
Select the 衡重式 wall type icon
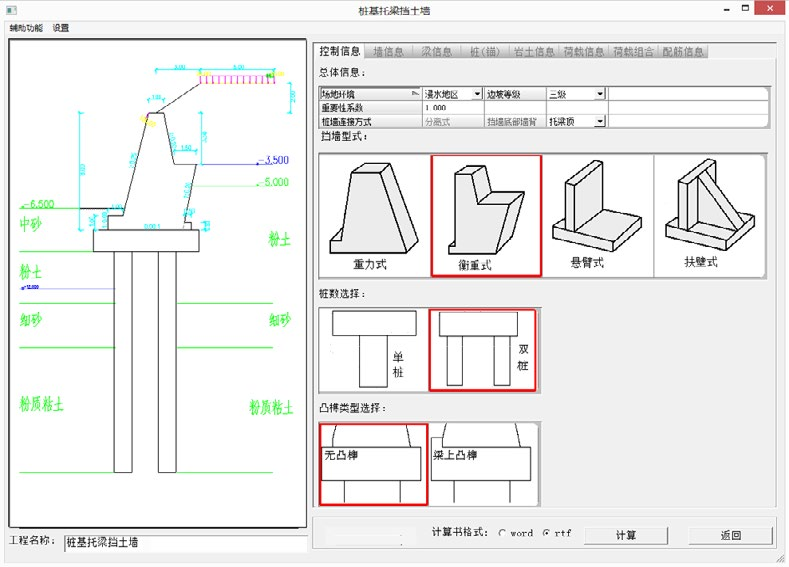(485, 215)
